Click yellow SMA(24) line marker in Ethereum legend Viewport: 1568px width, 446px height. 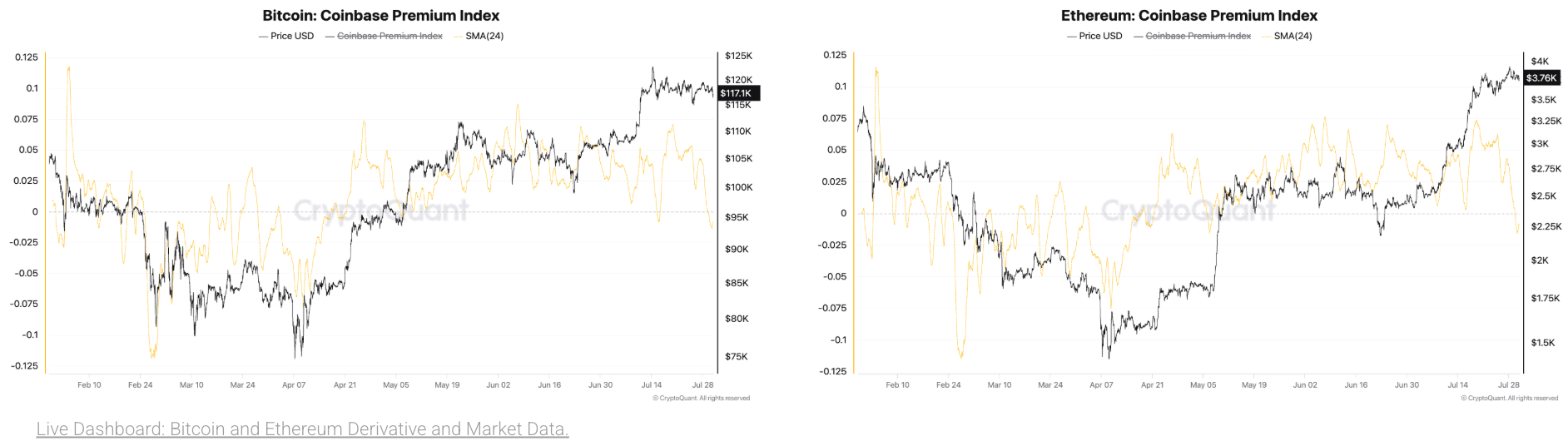coord(1267,36)
